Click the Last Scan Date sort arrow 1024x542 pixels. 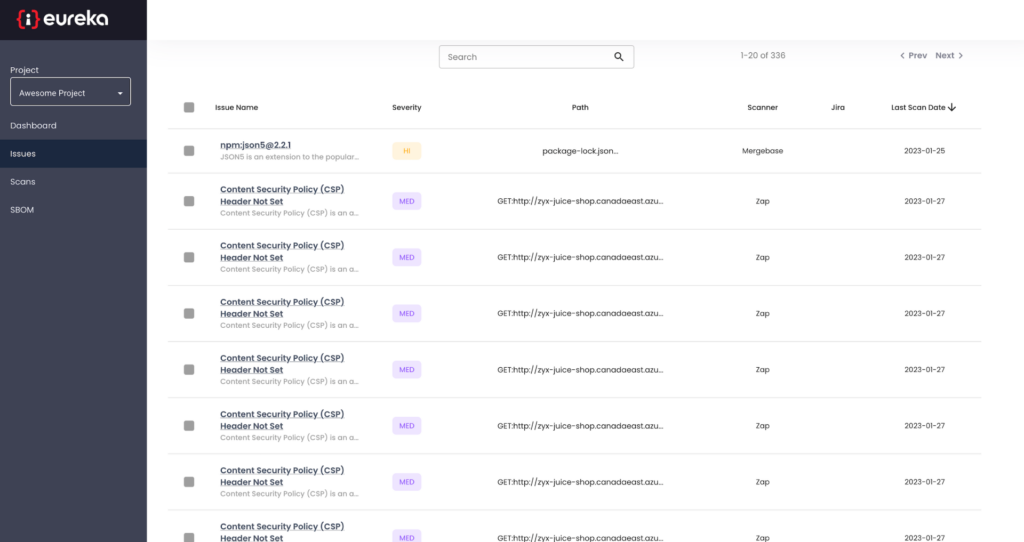[952, 107]
